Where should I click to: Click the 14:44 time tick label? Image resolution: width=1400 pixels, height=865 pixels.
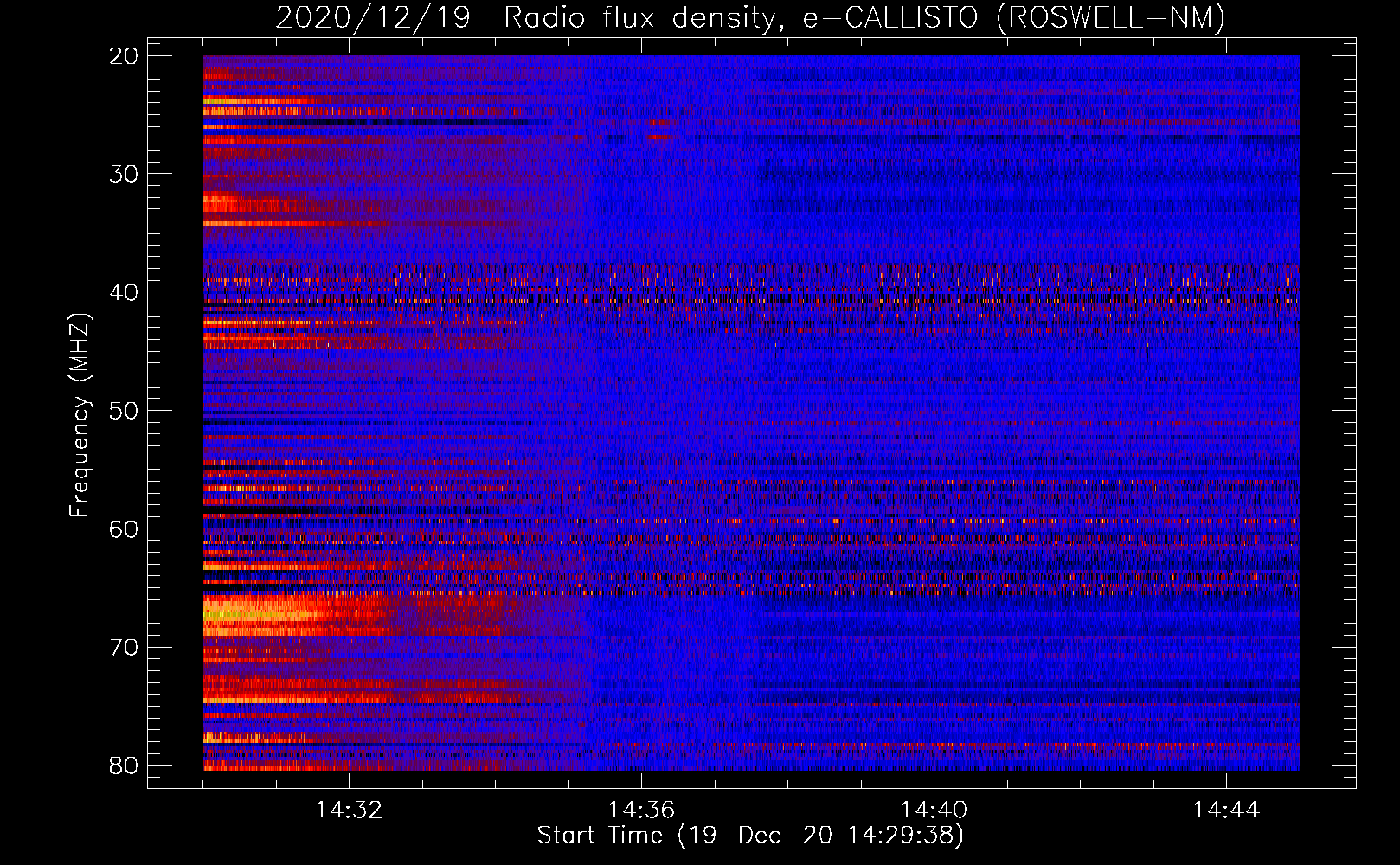click(1226, 811)
